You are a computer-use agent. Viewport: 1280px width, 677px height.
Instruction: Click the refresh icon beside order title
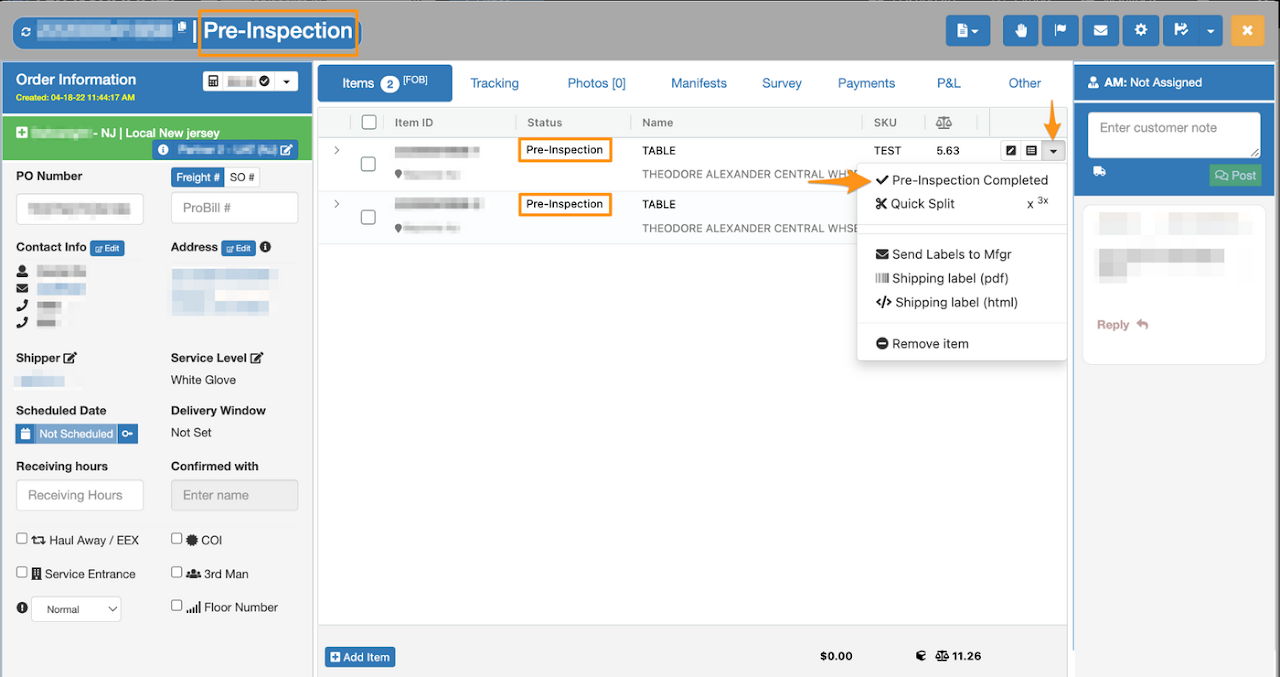pyautogui.click(x=26, y=32)
